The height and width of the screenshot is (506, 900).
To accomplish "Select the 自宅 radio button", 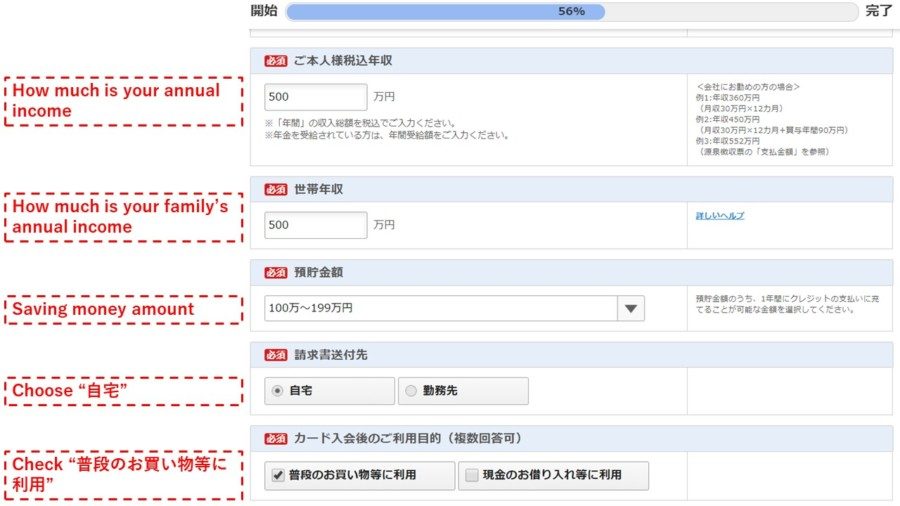I will coord(278,391).
